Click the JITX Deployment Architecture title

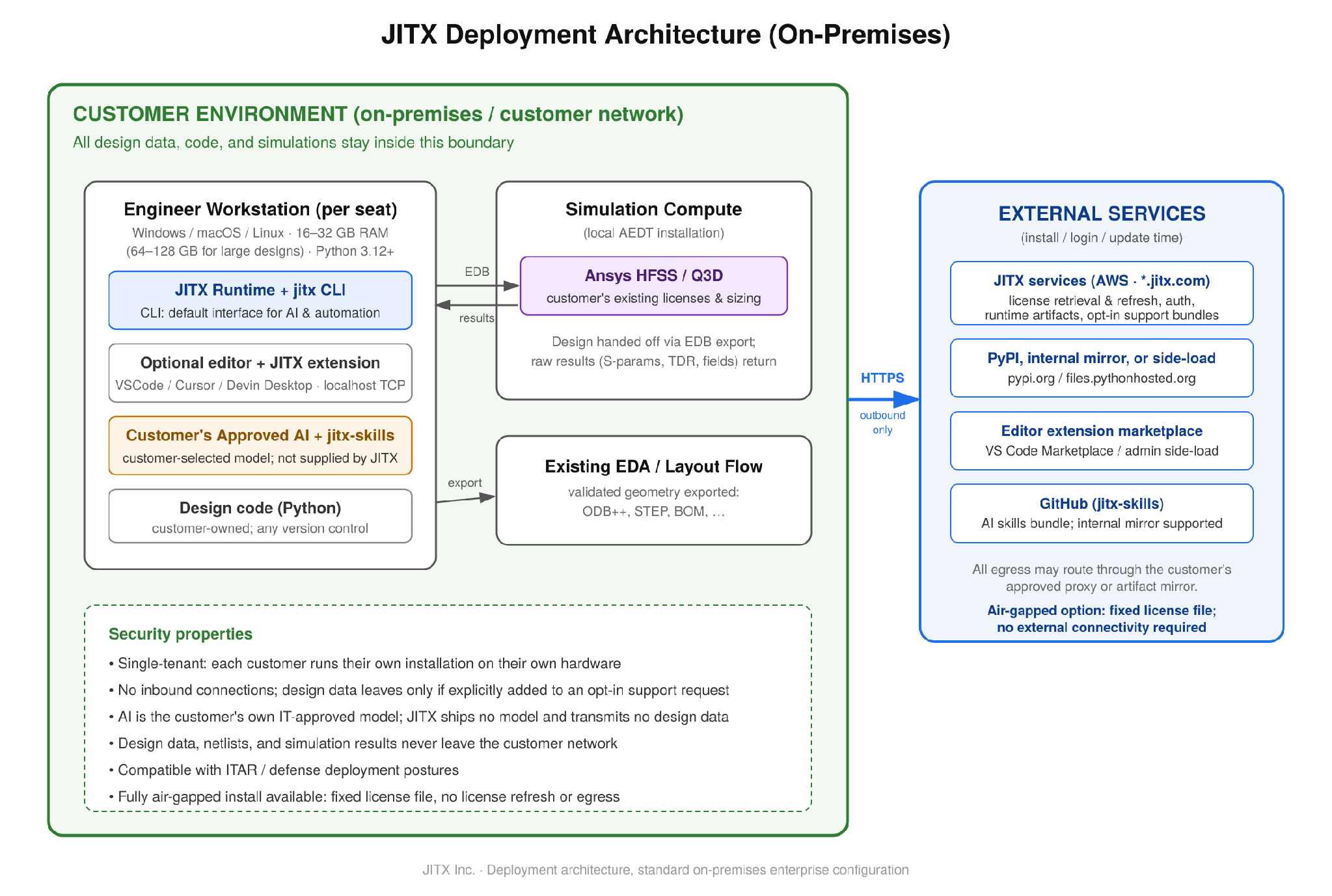666,34
